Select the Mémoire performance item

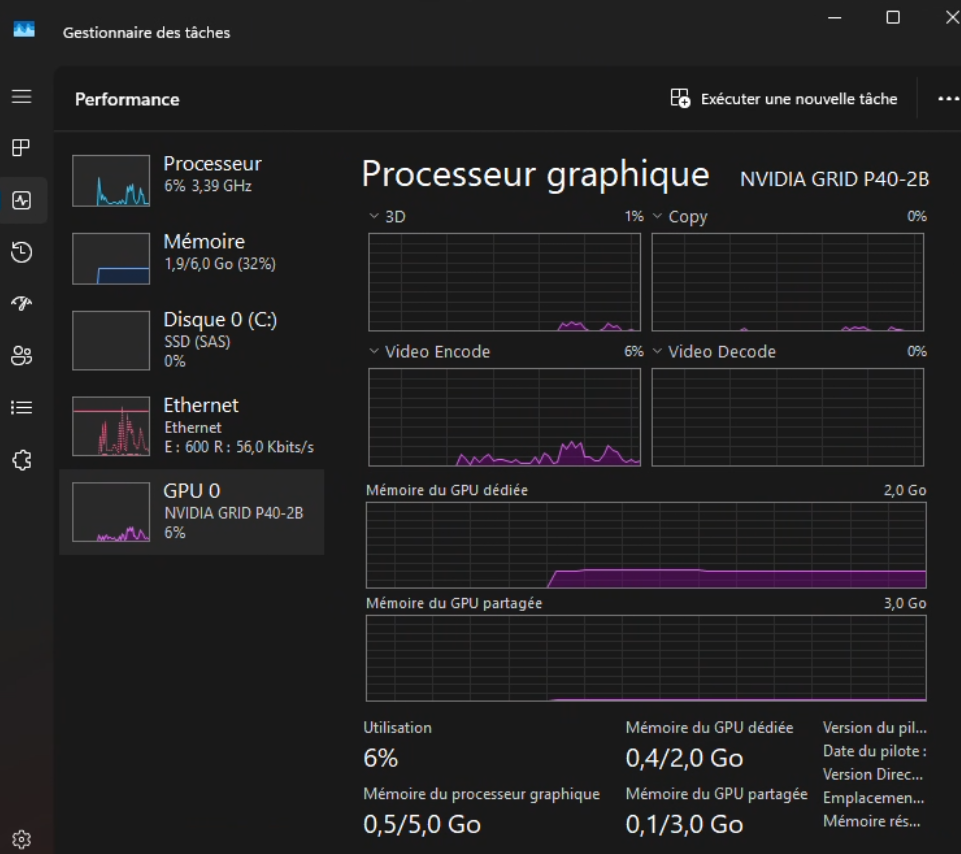click(x=192, y=258)
